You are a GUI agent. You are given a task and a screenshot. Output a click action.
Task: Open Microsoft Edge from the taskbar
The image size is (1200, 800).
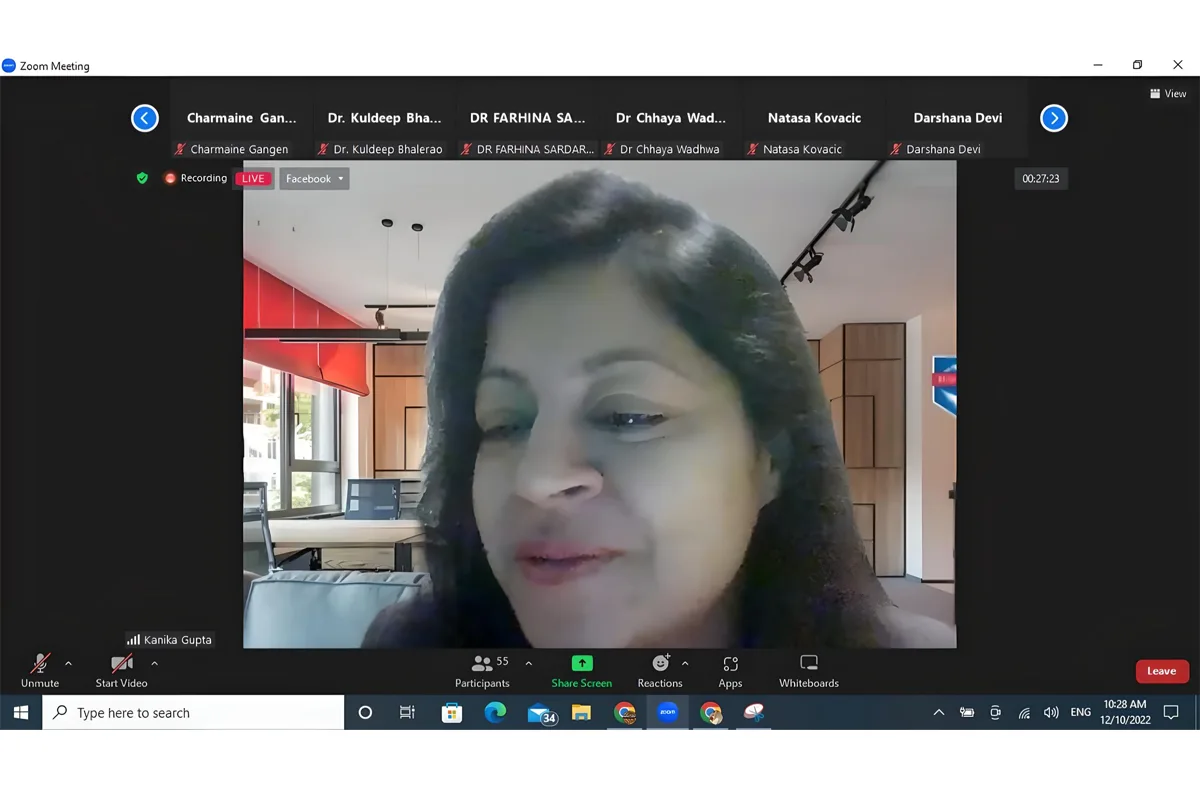(495, 713)
